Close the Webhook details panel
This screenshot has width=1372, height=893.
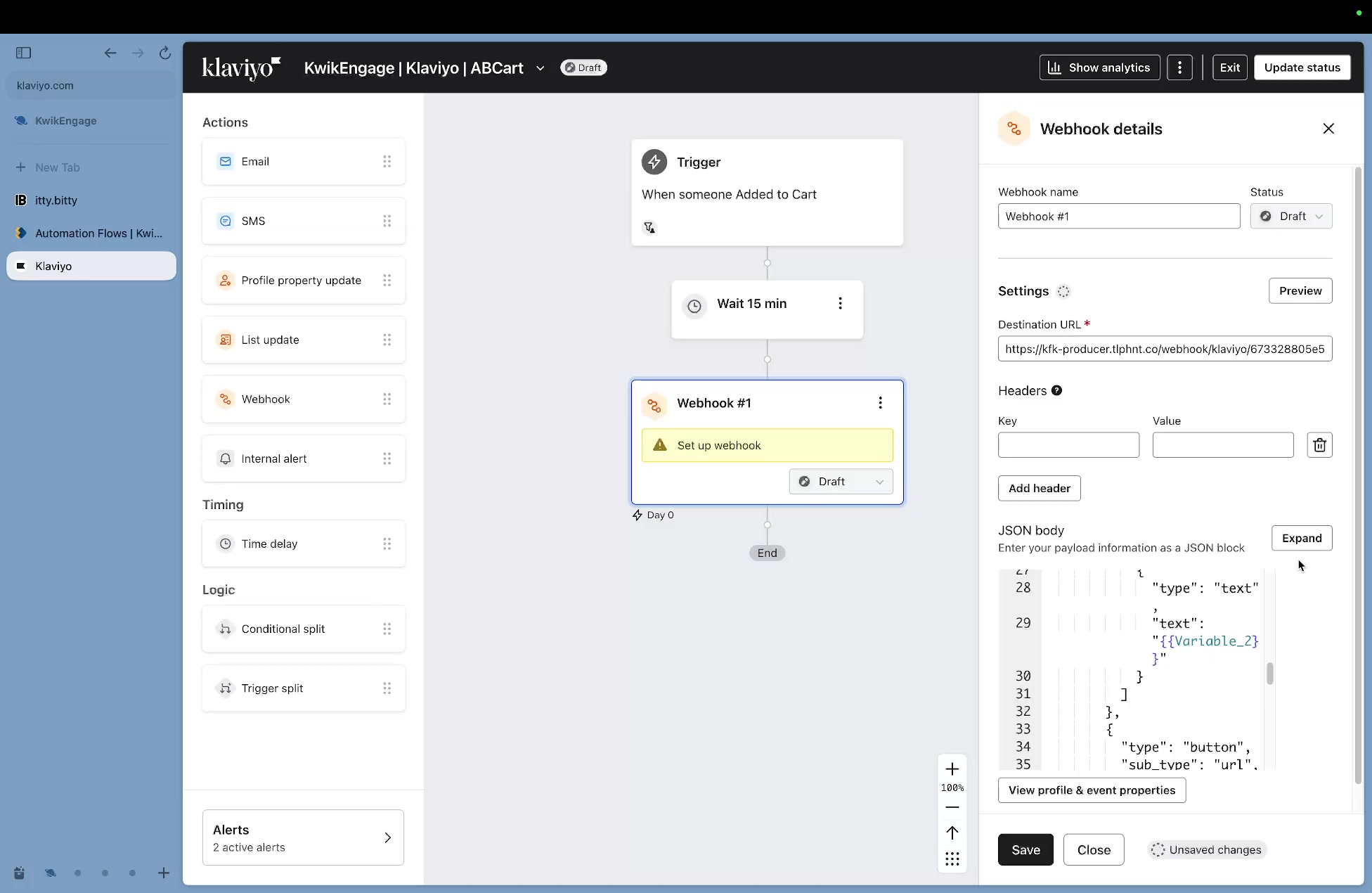point(1328,129)
